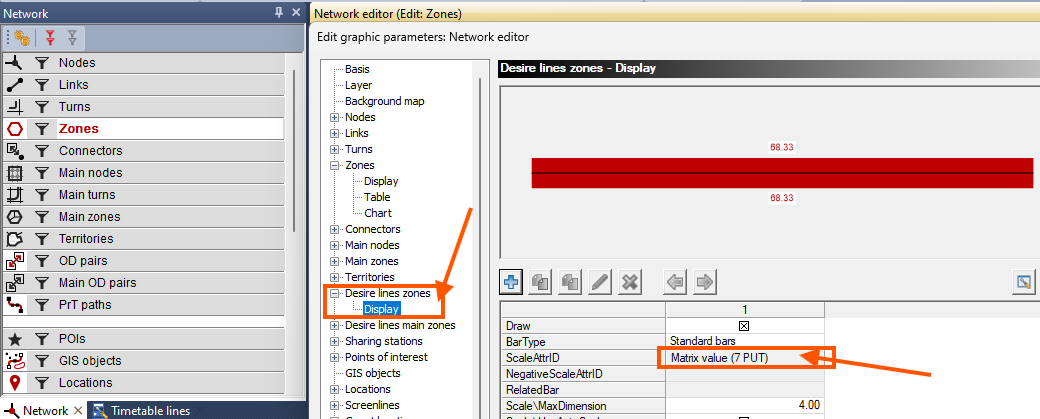Click the delete bar X icon
Image resolution: width=1040 pixels, height=419 pixels.
click(x=629, y=283)
